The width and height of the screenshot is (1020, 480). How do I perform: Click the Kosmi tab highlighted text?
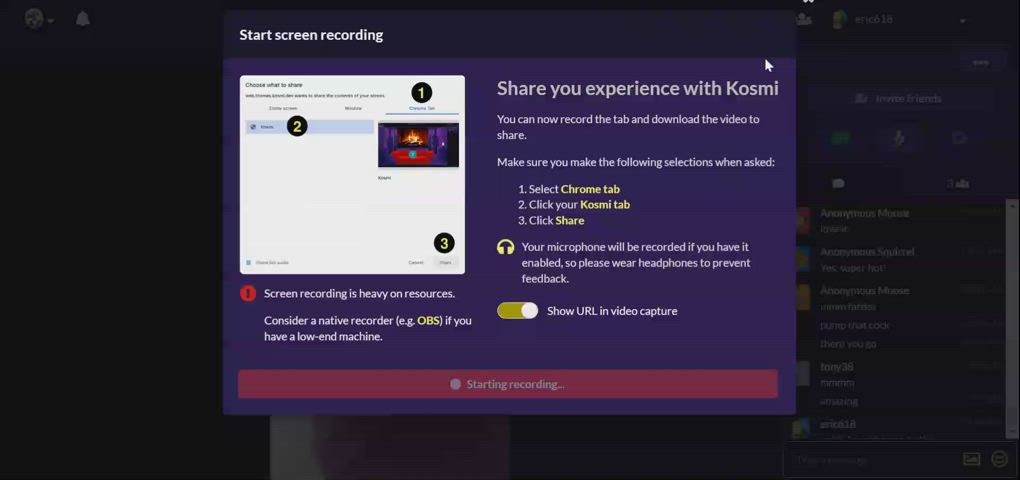coord(605,205)
